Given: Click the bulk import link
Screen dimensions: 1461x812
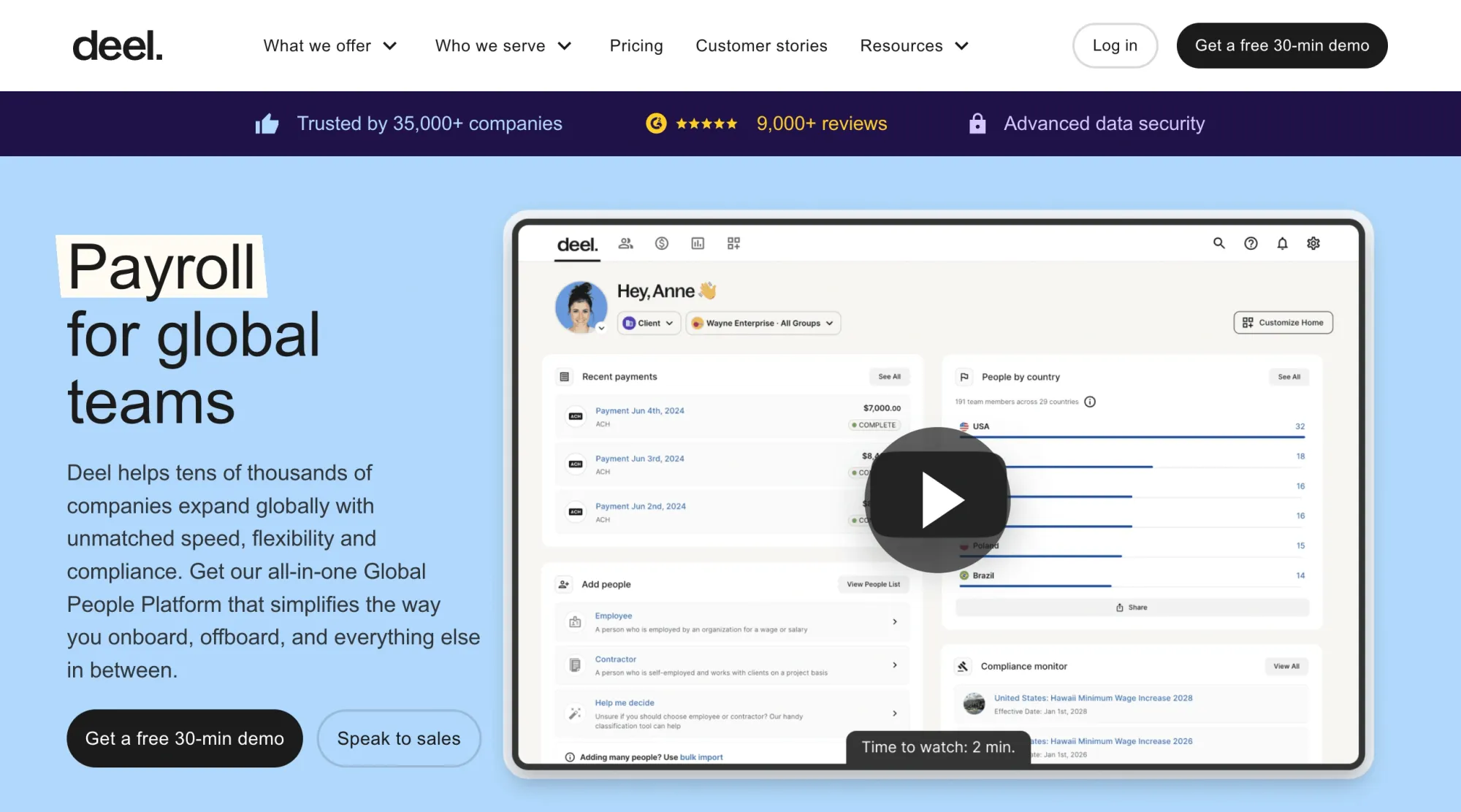Looking at the screenshot, I should coord(701,757).
